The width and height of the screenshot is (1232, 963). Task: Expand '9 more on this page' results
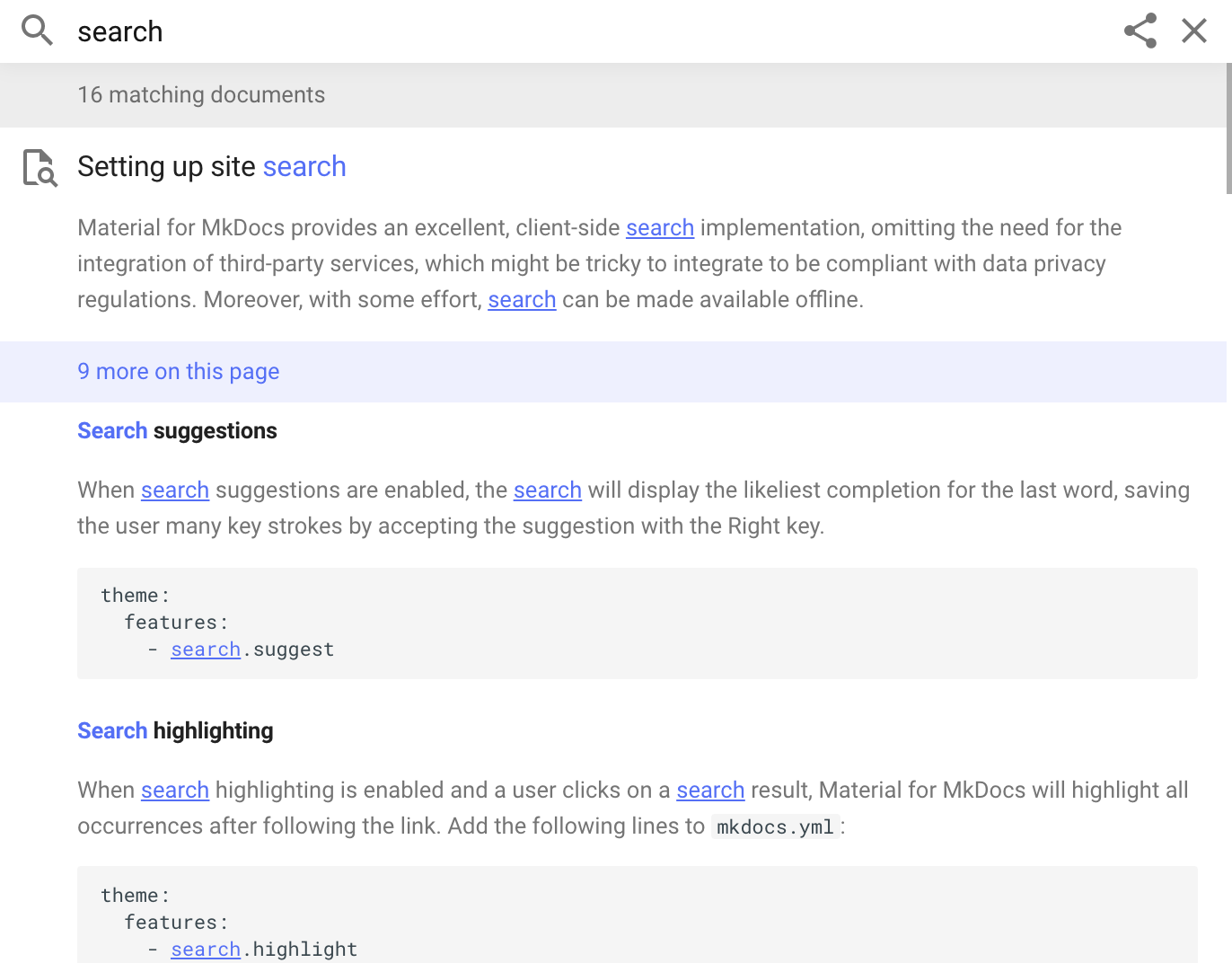pyautogui.click(x=179, y=371)
